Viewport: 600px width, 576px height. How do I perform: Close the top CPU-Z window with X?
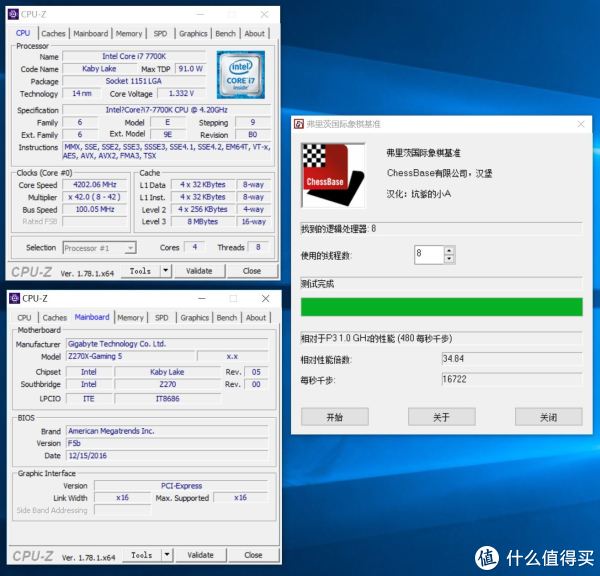click(264, 15)
